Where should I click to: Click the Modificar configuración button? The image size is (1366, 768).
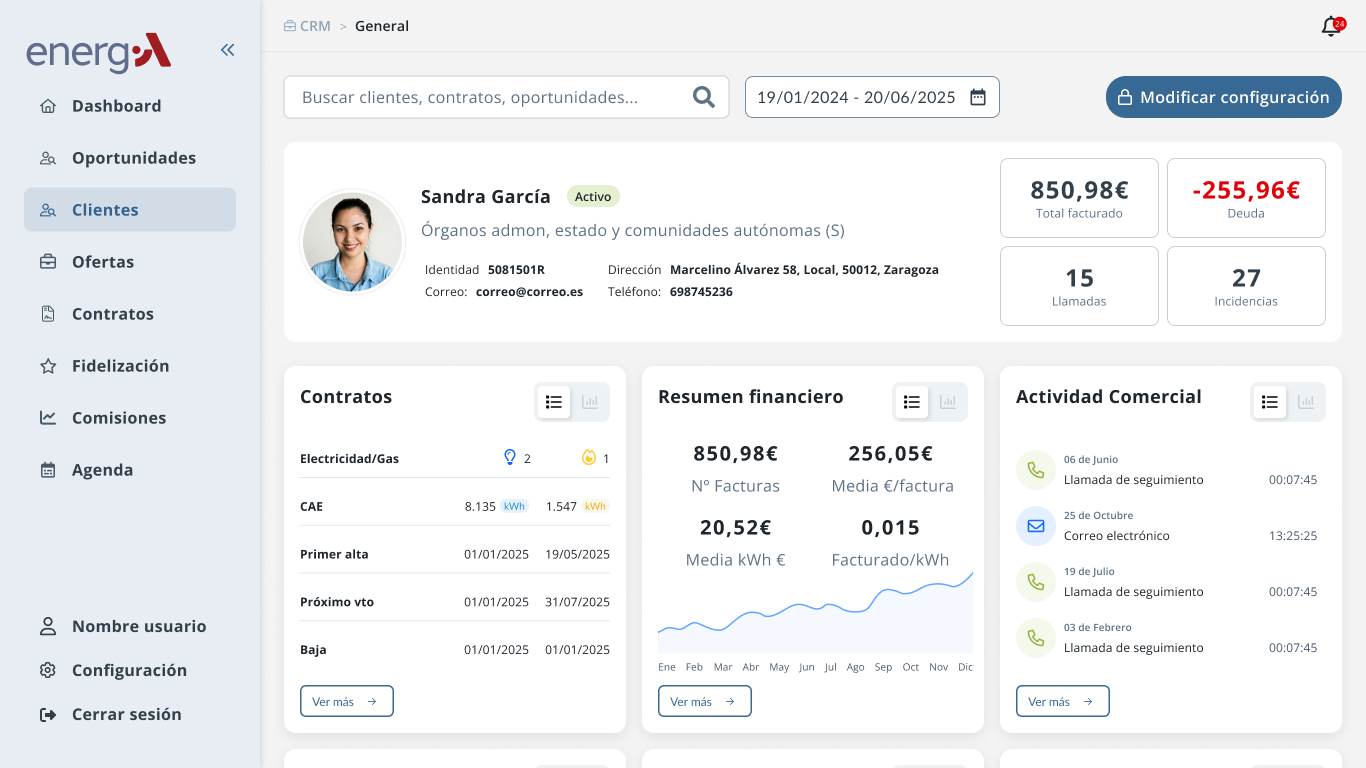[x=1223, y=97]
